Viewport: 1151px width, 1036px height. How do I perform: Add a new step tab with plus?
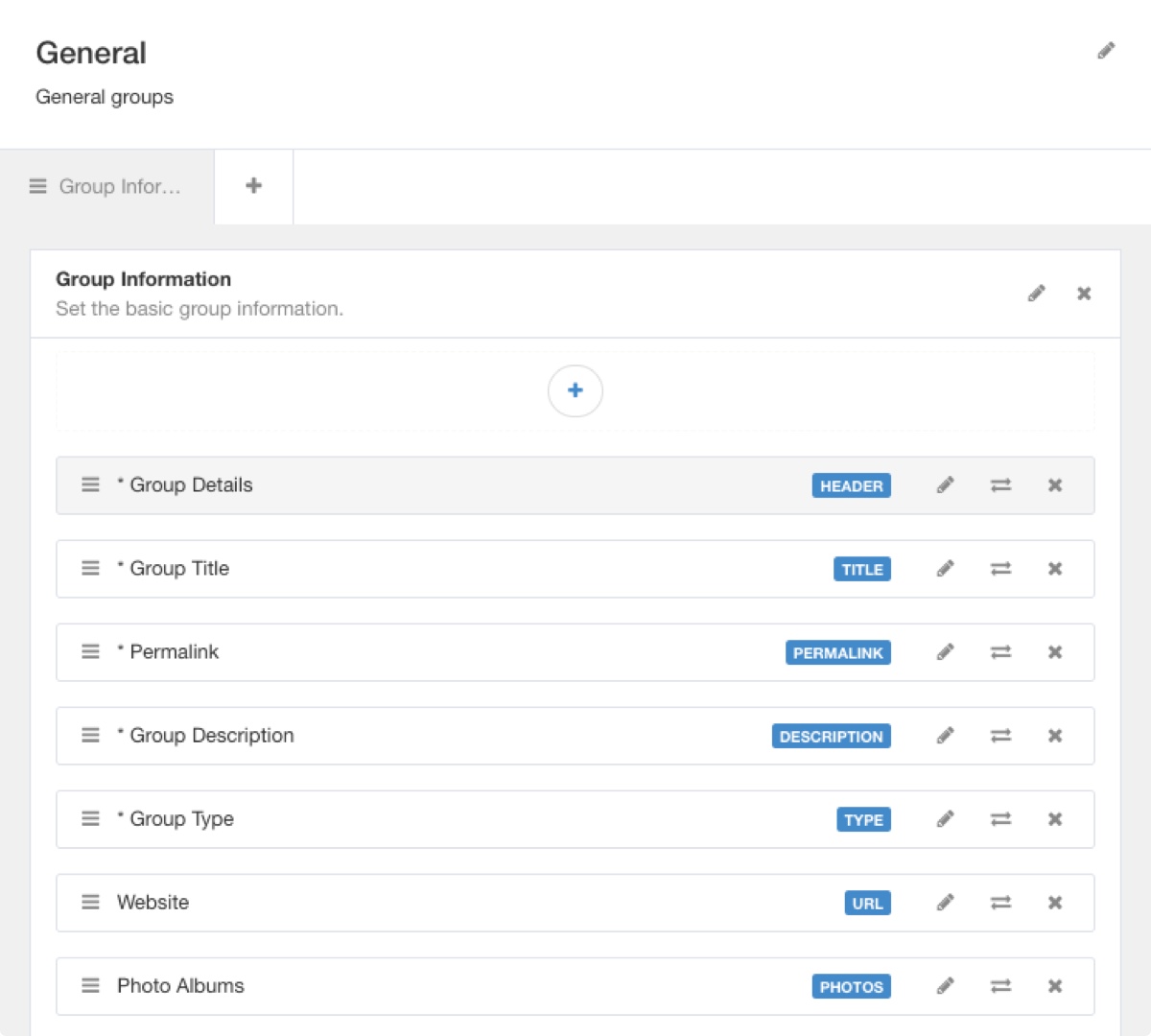tap(253, 186)
